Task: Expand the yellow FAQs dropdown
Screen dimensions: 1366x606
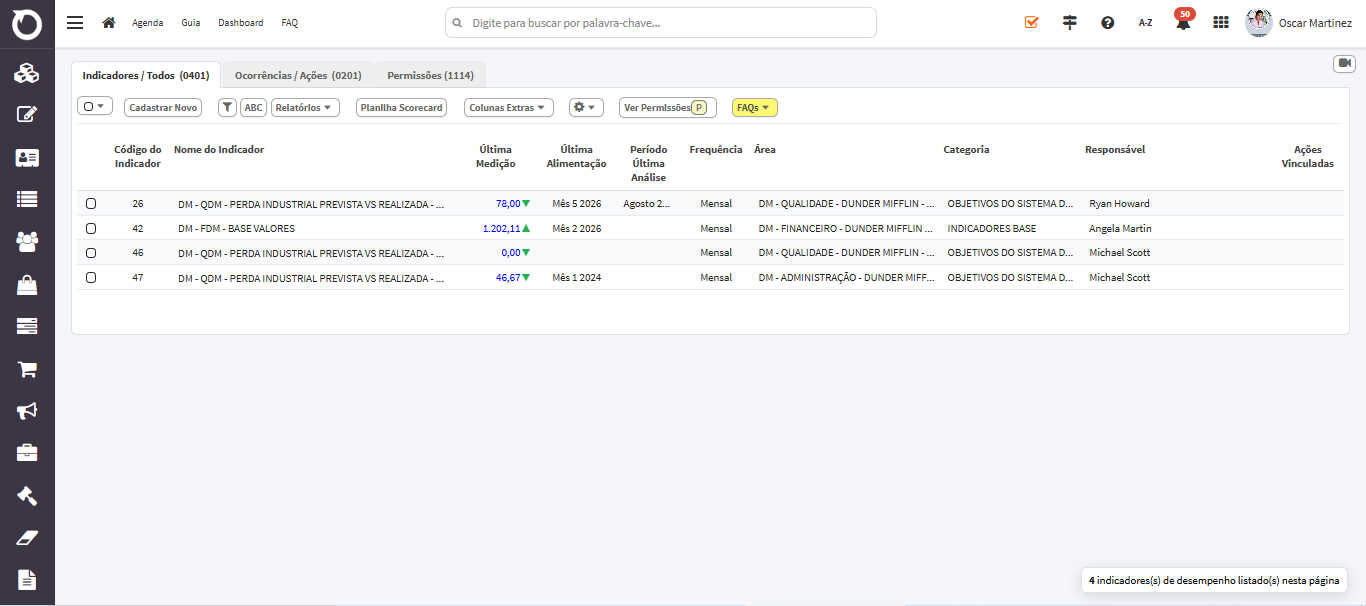Action: tap(755, 107)
